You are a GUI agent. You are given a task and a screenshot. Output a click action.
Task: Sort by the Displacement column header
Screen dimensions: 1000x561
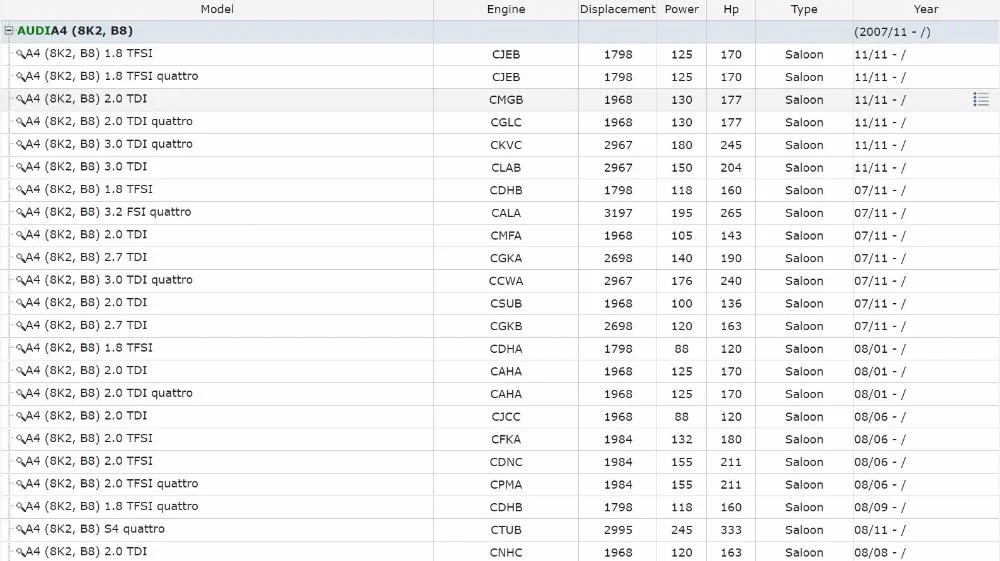tap(617, 10)
